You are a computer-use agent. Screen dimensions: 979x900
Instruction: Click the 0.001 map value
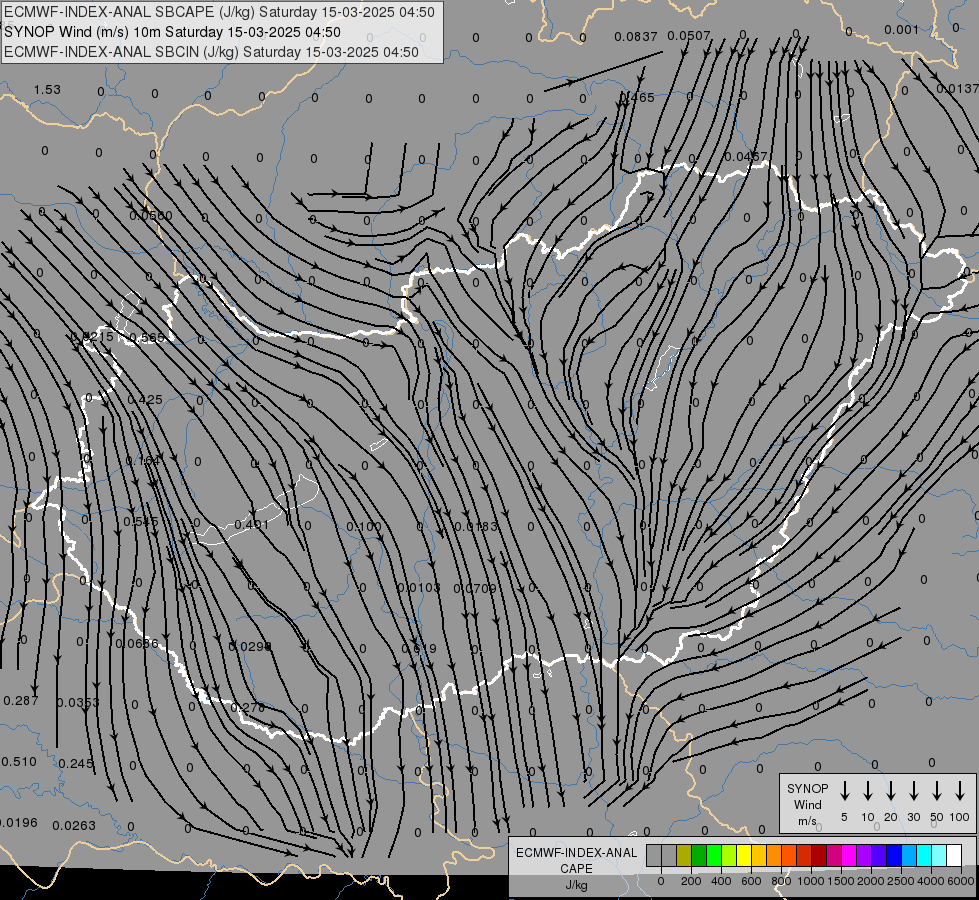[x=902, y=30]
